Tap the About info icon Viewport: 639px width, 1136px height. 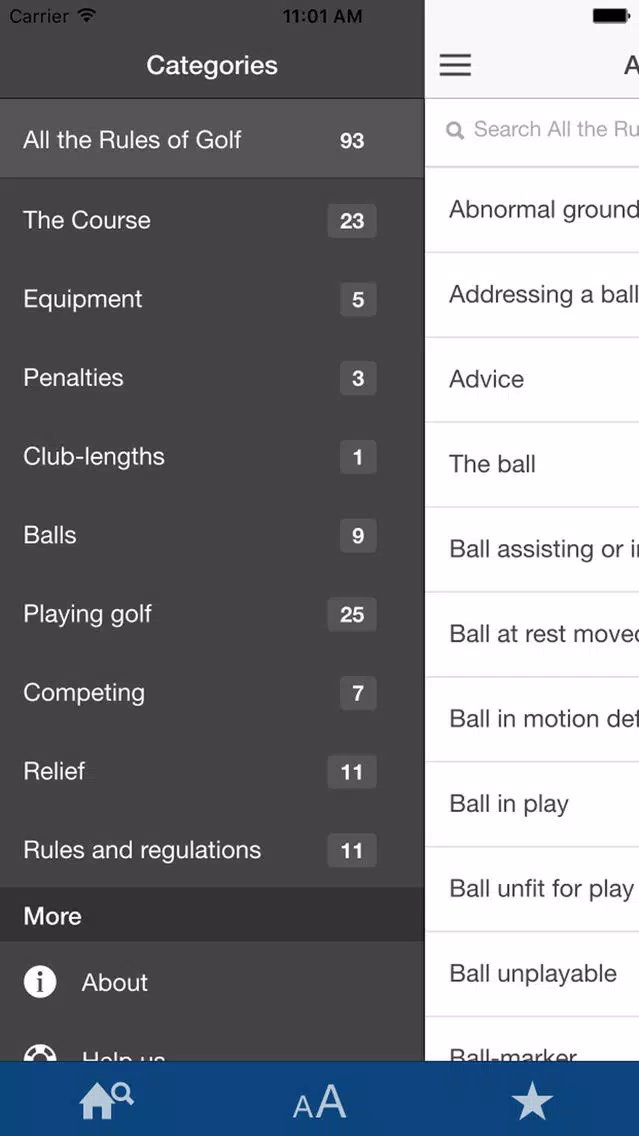[x=40, y=982]
